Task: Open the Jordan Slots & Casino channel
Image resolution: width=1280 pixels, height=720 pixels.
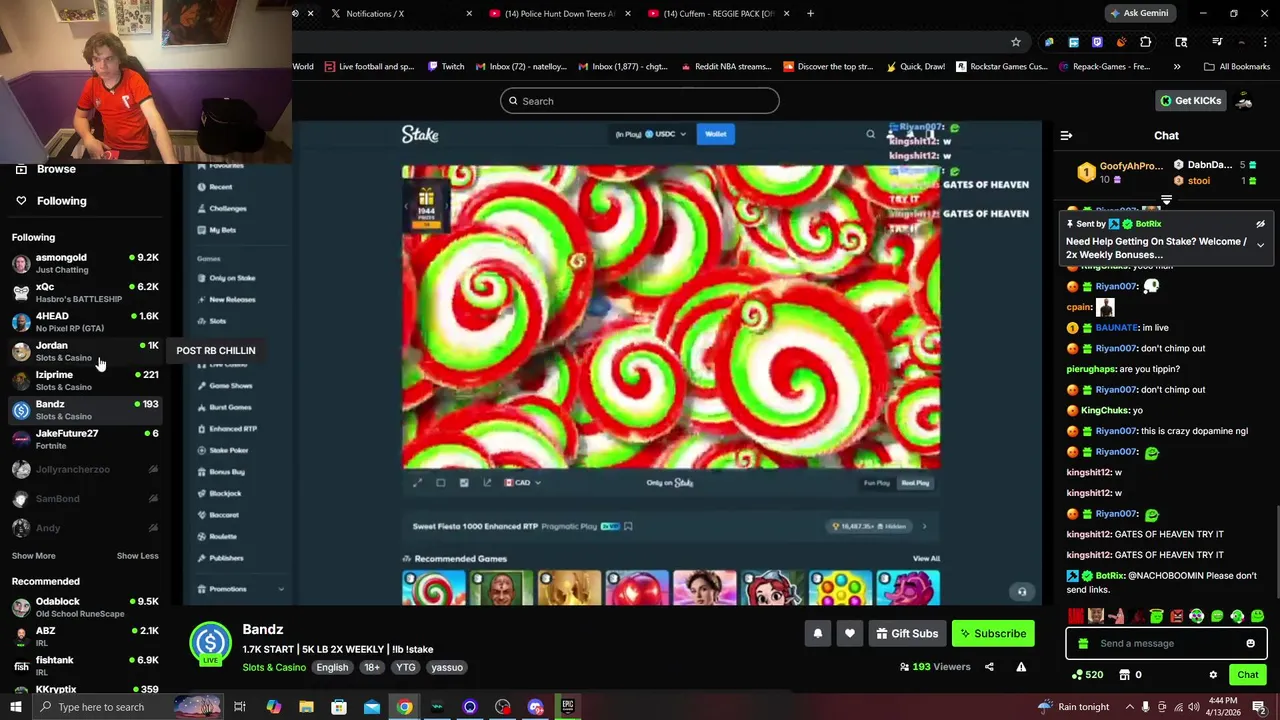Action: tap(85, 351)
